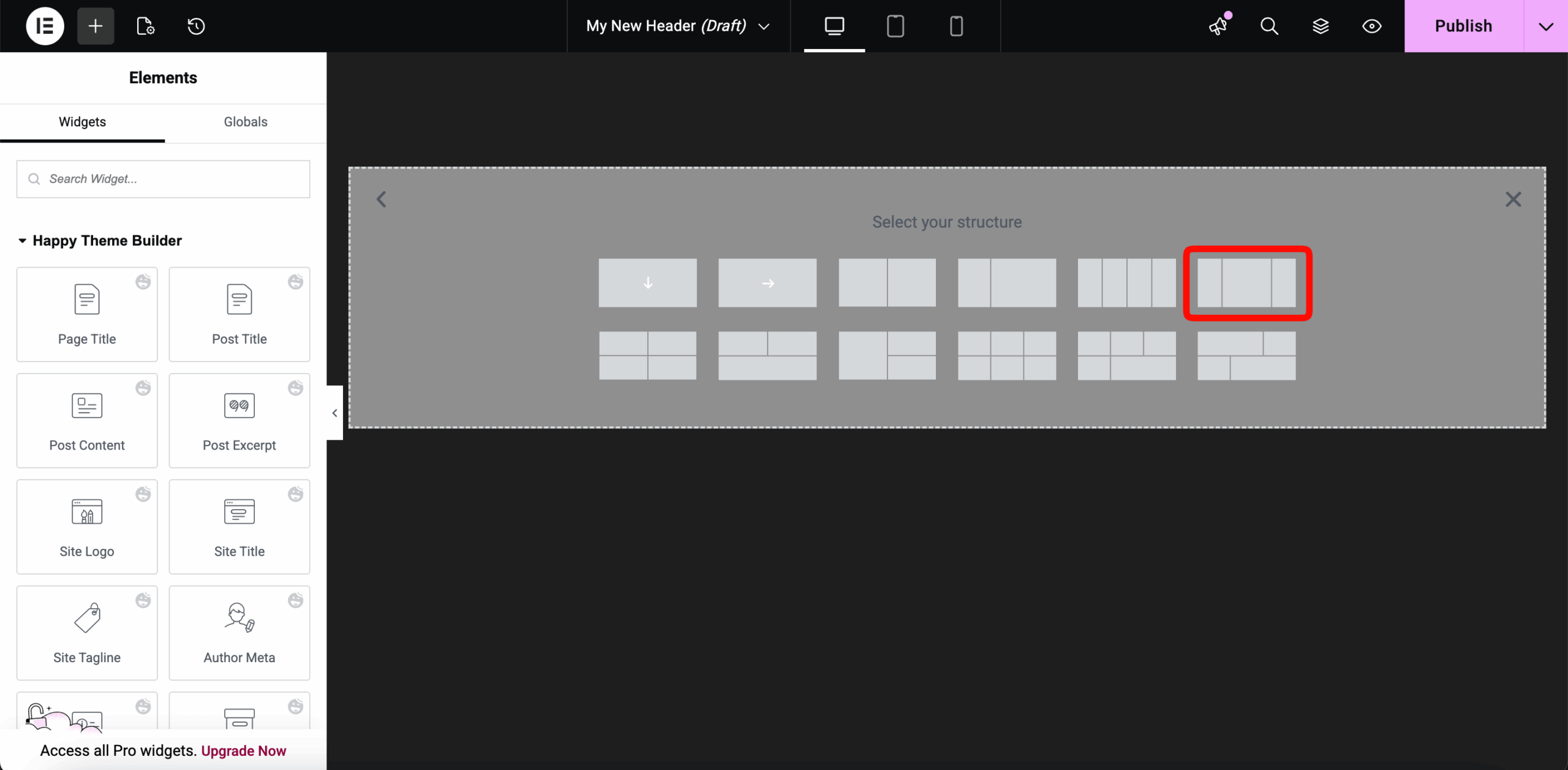
Task: Open the document settings icon
Action: tap(145, 26)
